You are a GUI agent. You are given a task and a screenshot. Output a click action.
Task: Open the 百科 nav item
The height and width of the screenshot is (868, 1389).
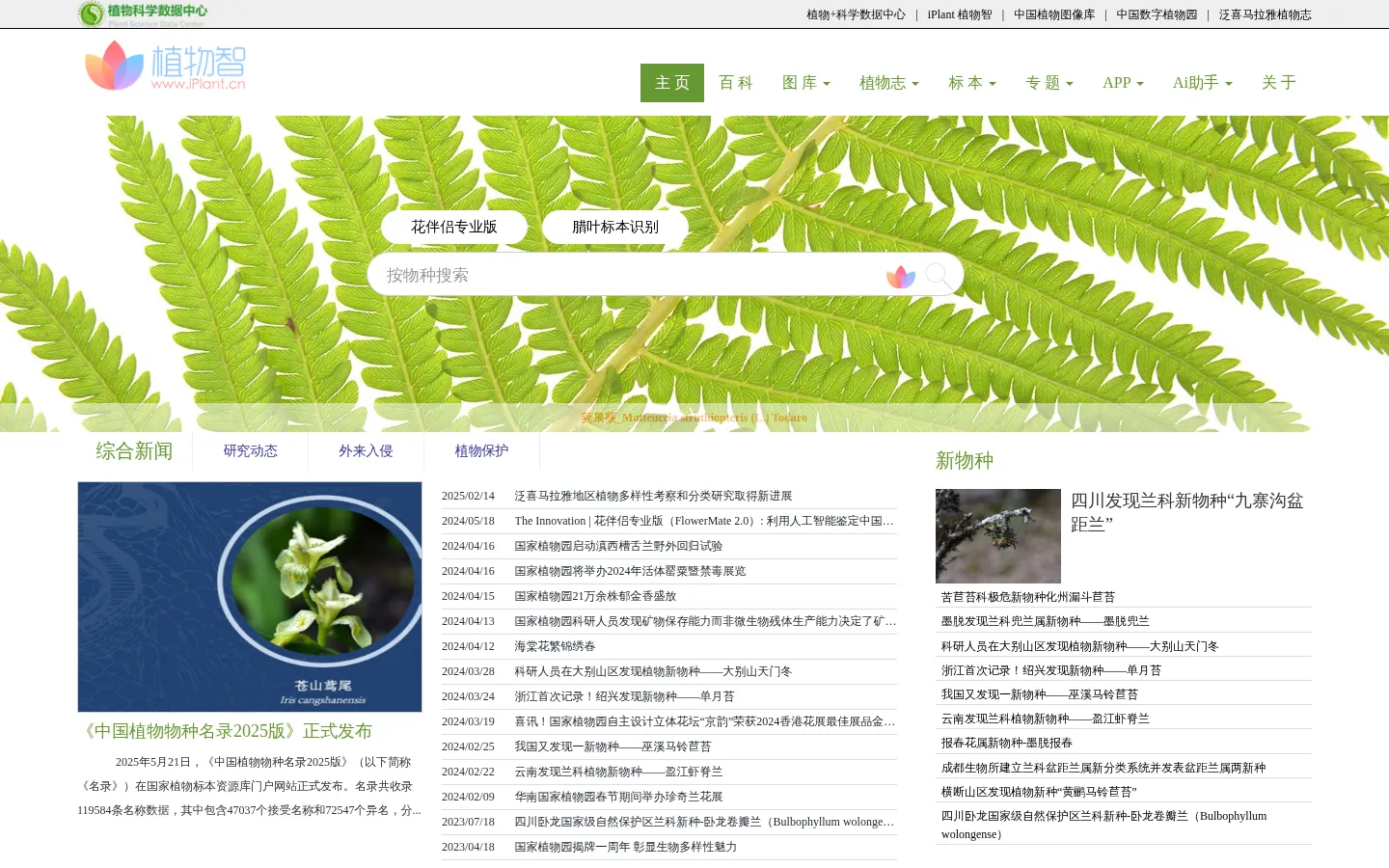(736, 83)
